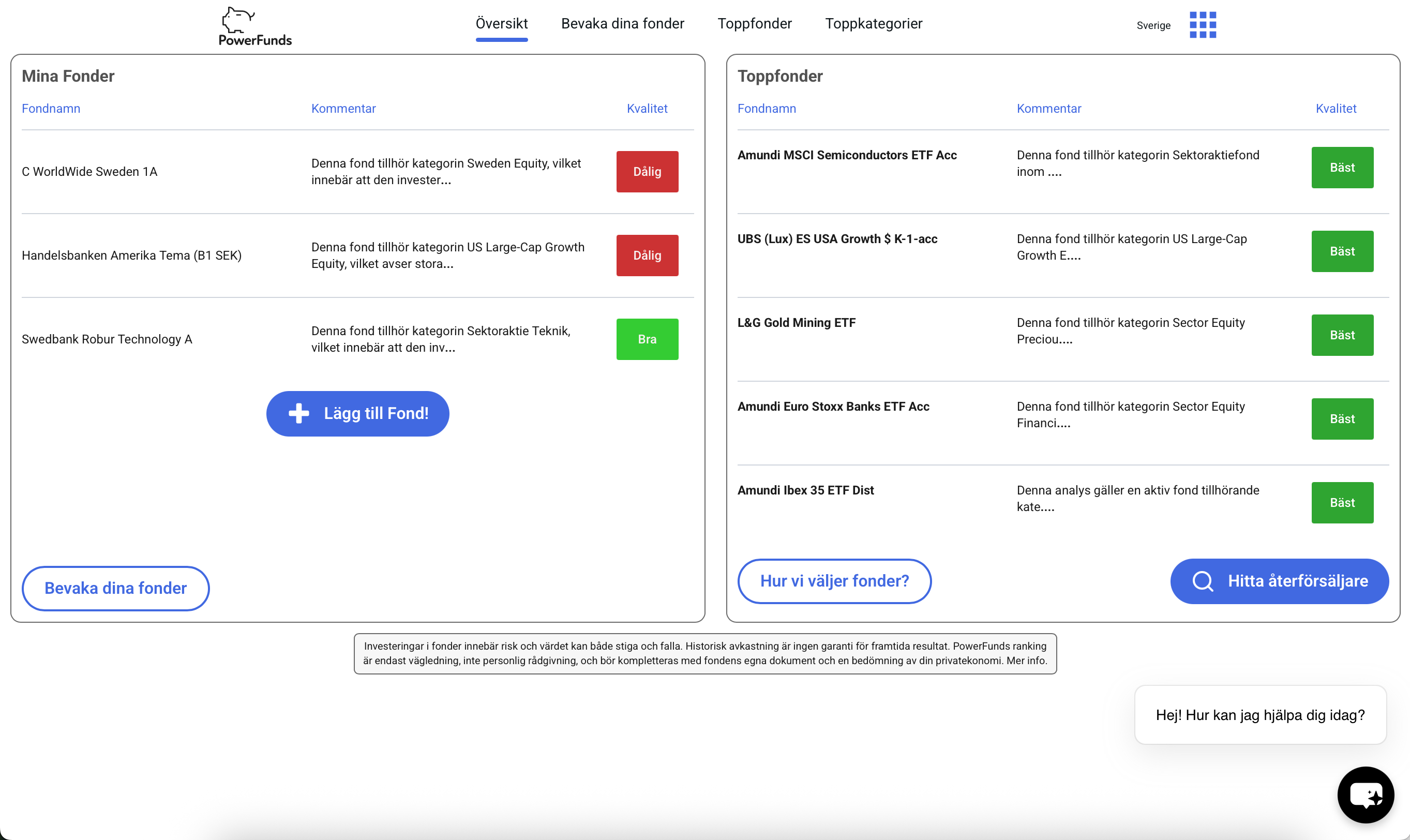Click the green Bra badge for Swedbank Robur

point(647,339)
